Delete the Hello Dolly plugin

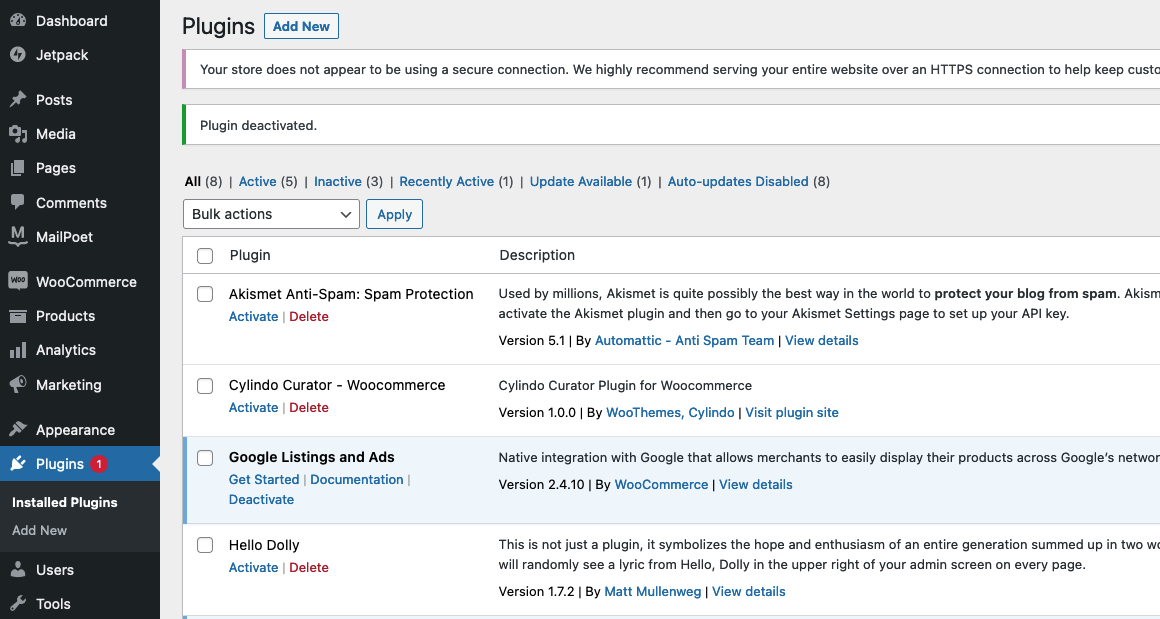pos(308,567)
